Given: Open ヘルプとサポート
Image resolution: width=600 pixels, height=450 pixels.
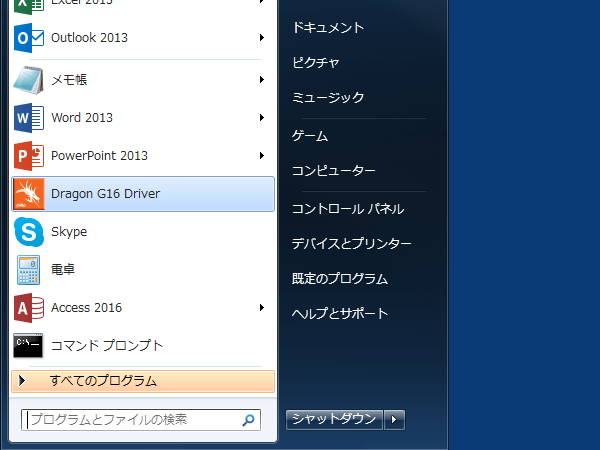Looking at the screenshot, I should coord(340,313).
